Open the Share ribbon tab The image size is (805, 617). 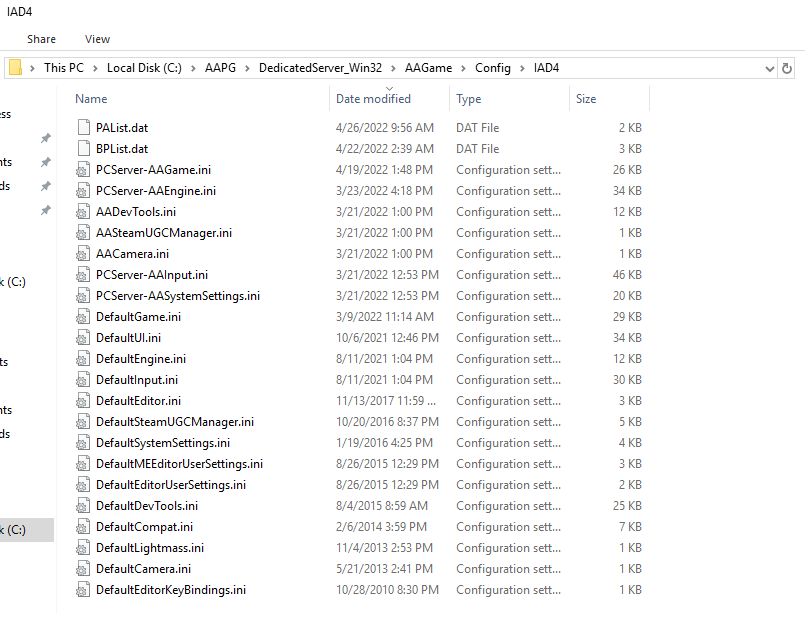pyautogui.click(x=41, y=39)
